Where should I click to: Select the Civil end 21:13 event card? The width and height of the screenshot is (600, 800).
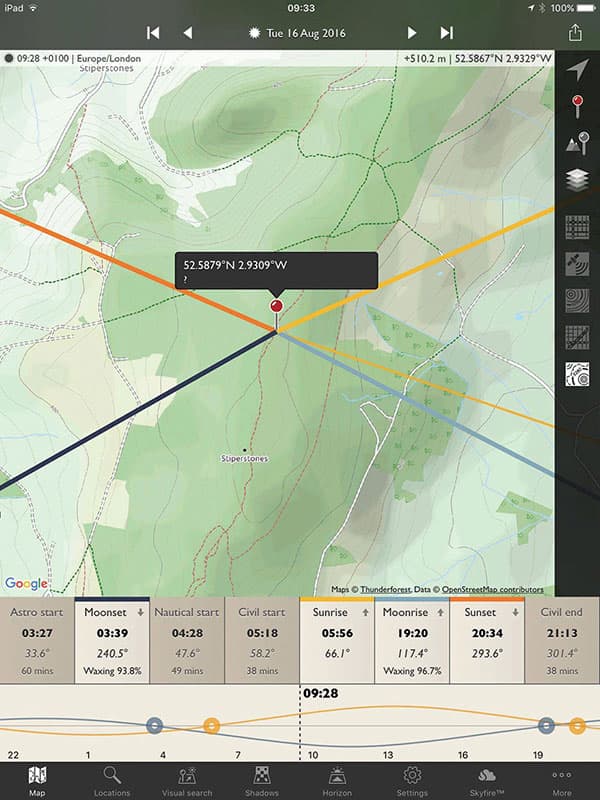click(562, 640)
